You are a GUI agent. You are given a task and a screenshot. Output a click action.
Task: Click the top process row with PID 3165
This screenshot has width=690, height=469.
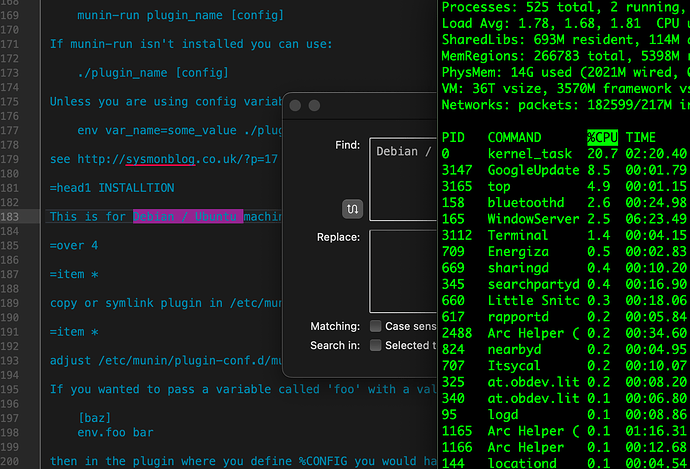565,186
